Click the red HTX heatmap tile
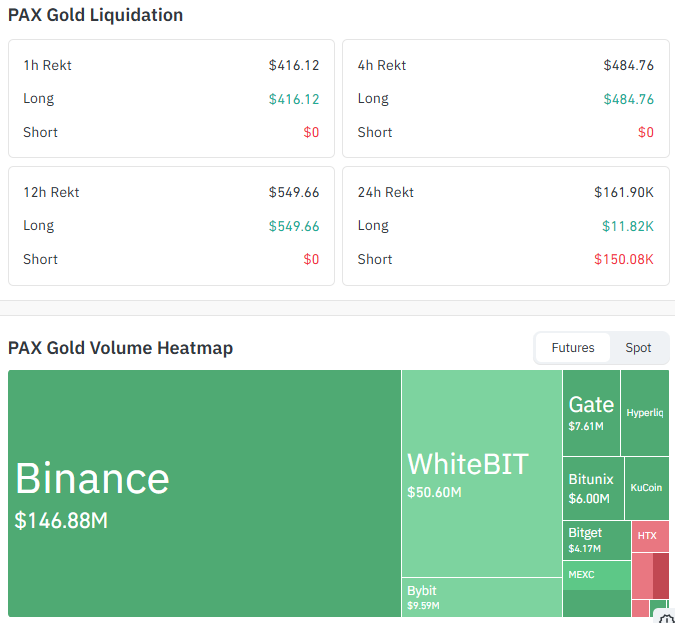Screen dimensions: 675x623 pyautogui.click(x=650, y=536)
